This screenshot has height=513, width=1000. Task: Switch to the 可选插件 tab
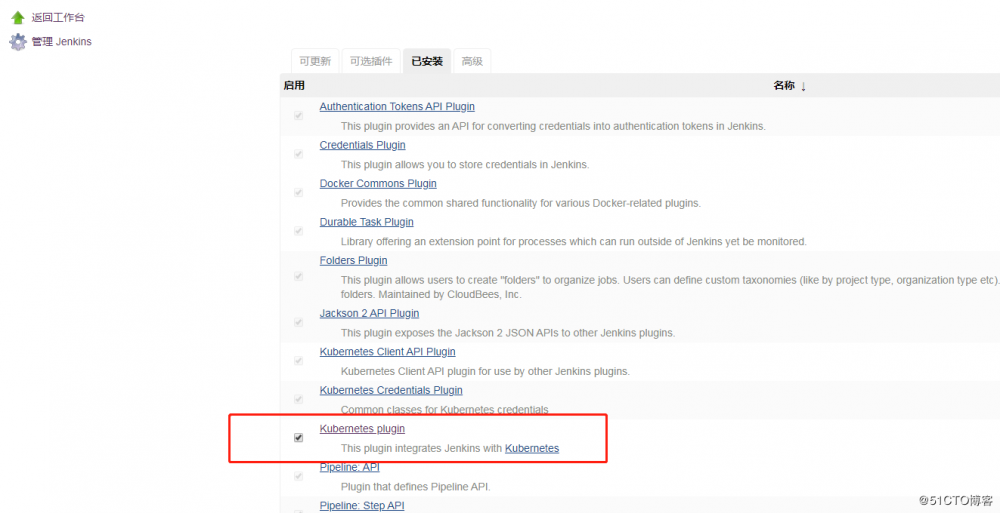371,61
